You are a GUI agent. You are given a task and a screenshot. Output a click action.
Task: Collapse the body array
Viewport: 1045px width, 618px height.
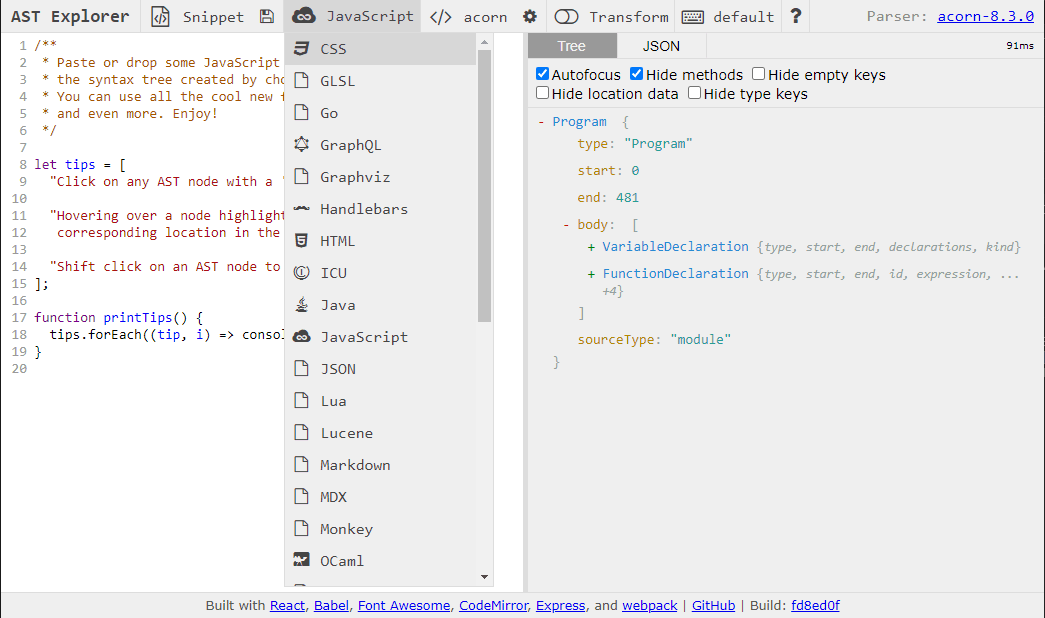point(566,225)
